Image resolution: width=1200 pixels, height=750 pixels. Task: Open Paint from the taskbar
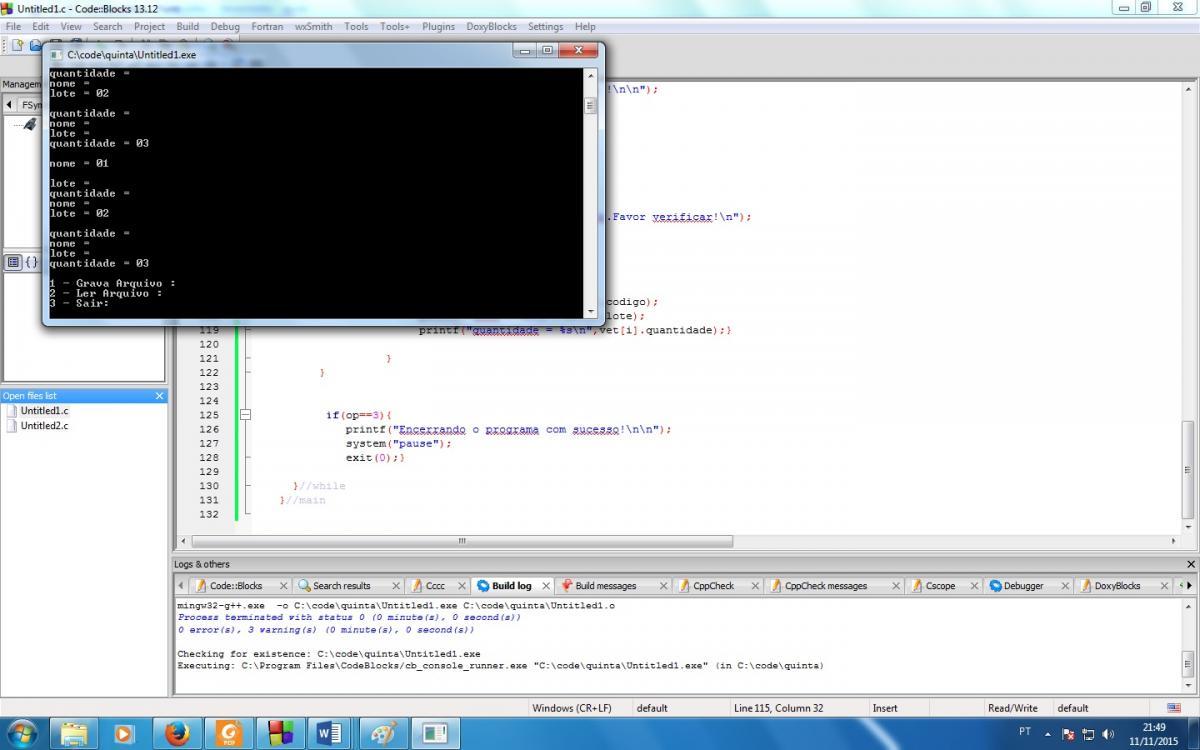click(x=382, y=733)
